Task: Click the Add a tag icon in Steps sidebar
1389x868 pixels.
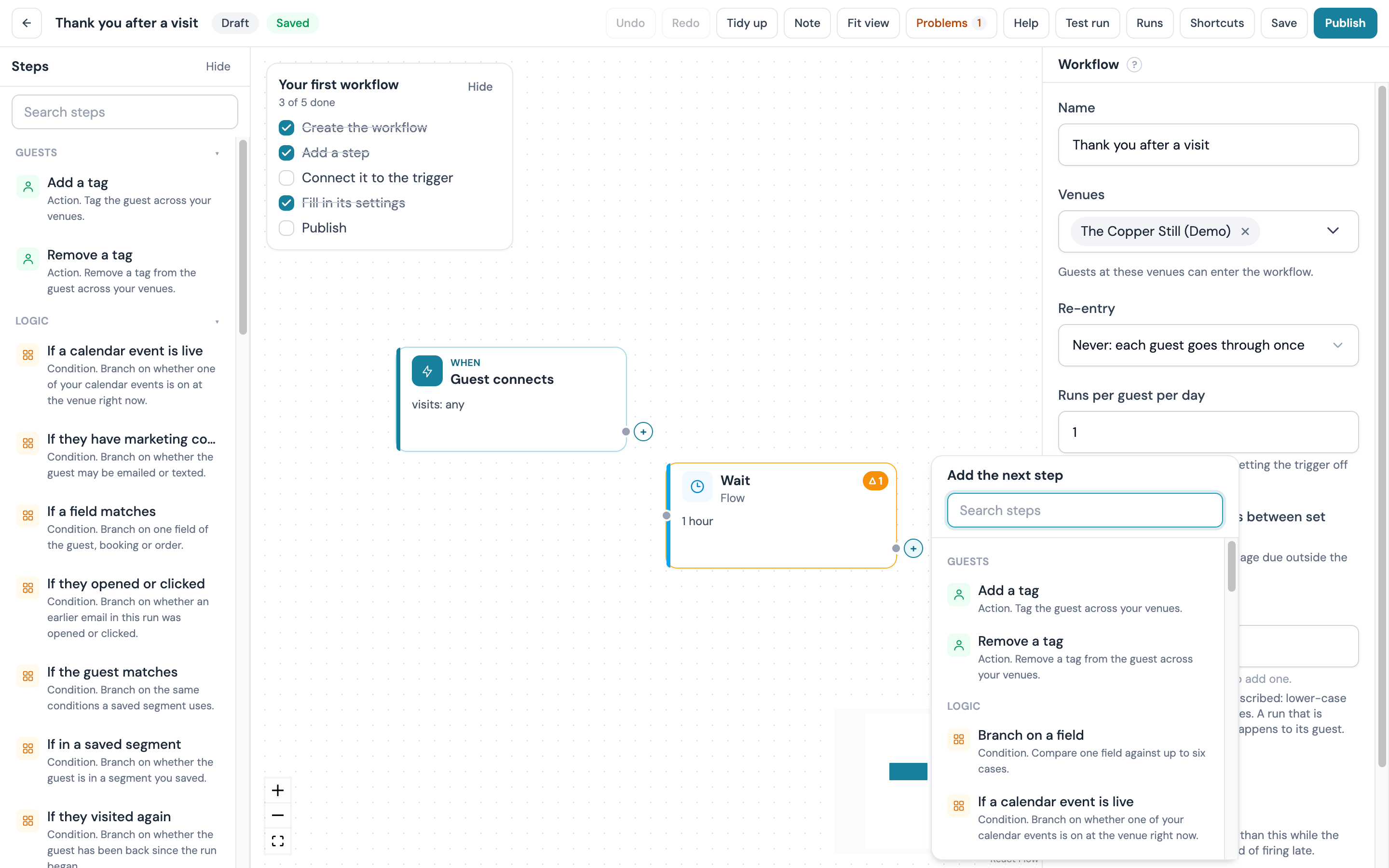Action: click(27, 187)
